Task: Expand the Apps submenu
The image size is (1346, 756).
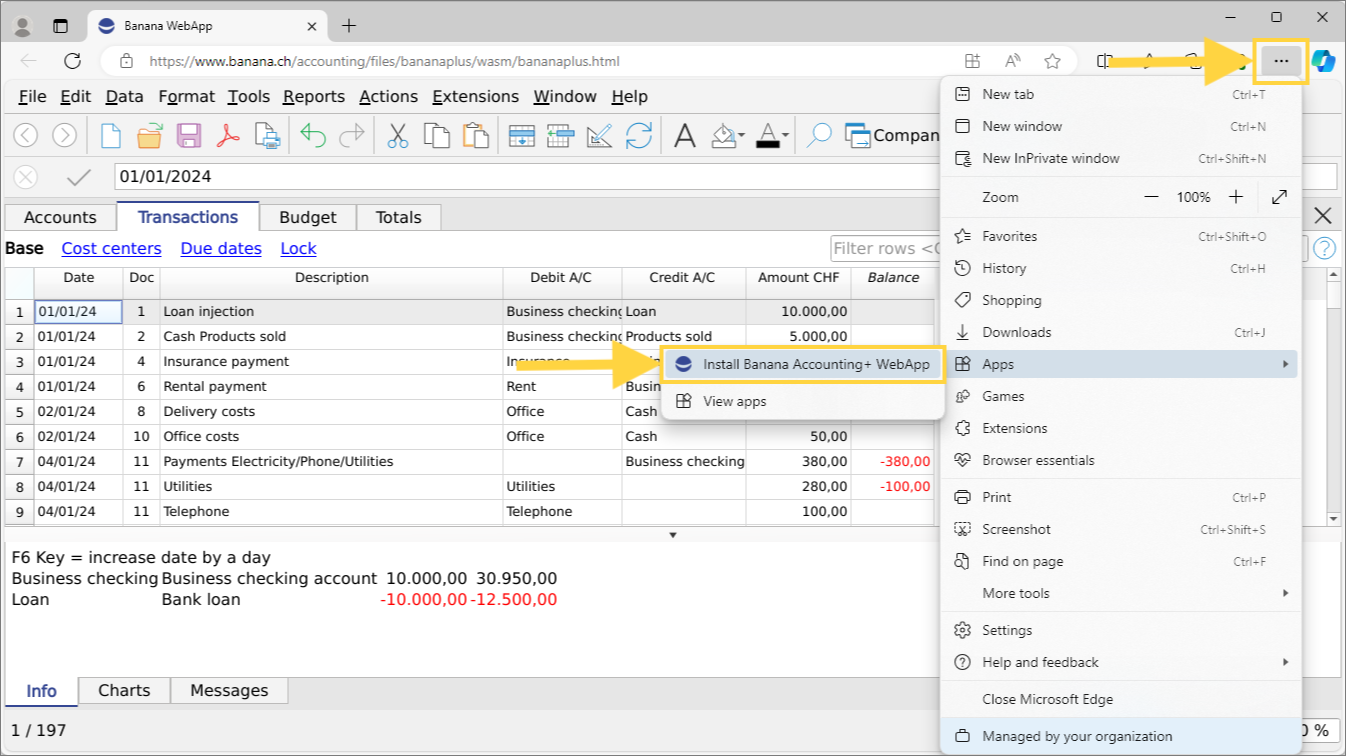Action: (997, 363)
